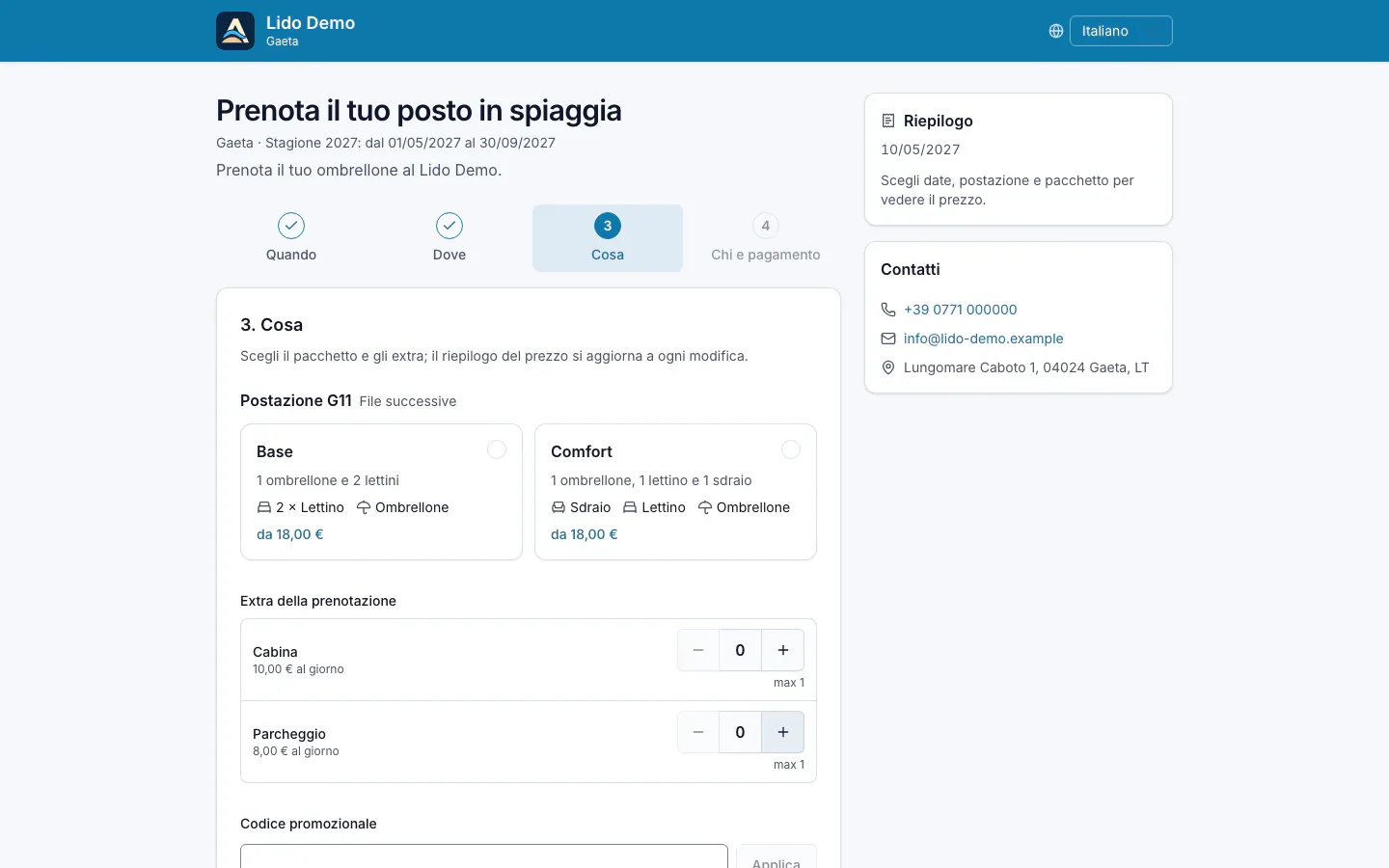Click the Lettino icon in Base package
The image size is (1389, 868).
(264, 507)
